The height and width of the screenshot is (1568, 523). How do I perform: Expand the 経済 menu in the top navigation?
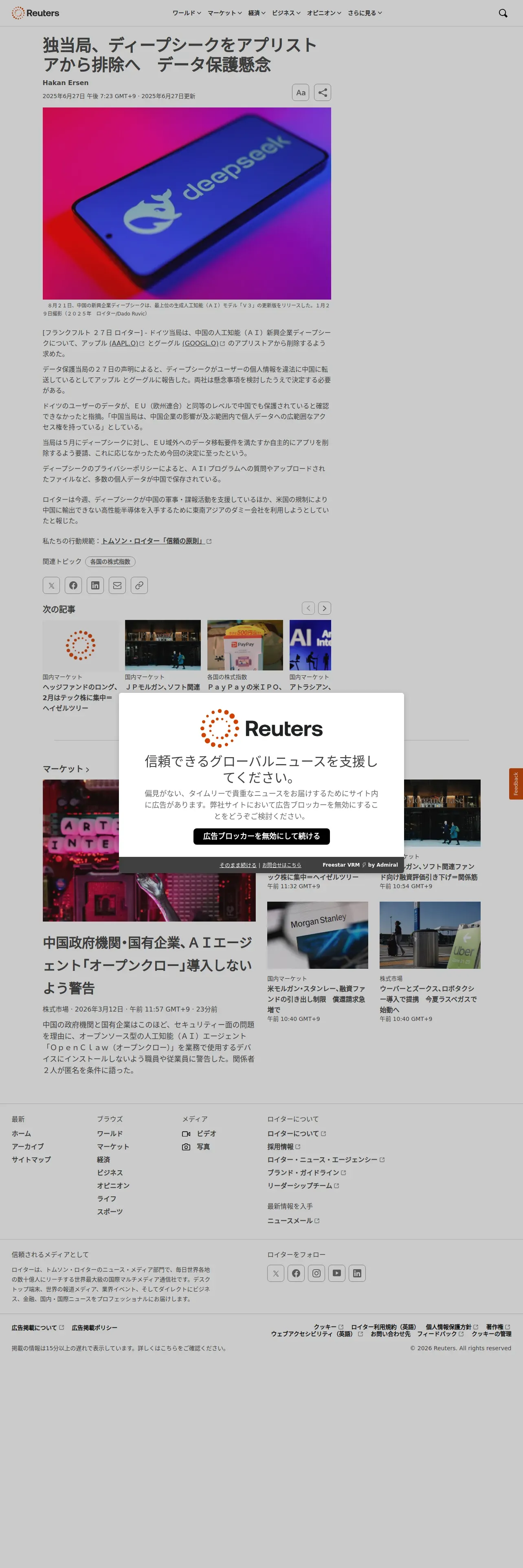coord(257,13)
